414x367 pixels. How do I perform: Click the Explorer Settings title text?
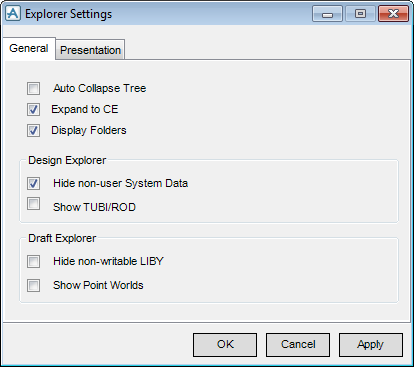pyautogui.click(x=69, y=14)
